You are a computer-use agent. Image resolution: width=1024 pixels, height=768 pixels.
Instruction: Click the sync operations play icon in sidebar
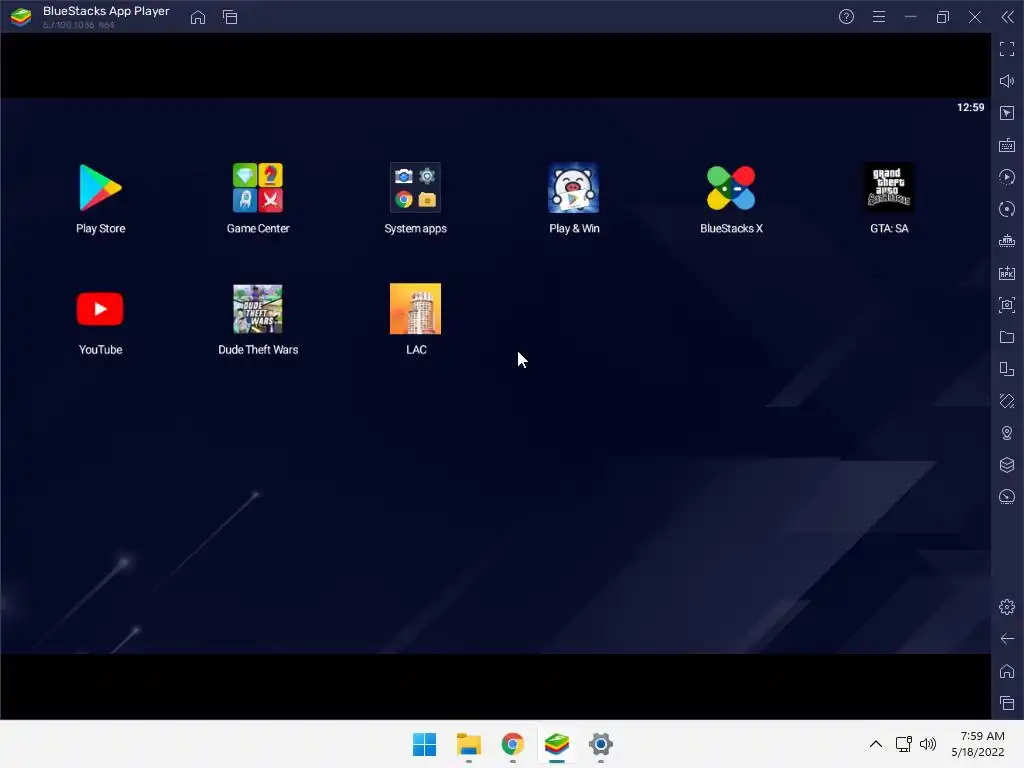[1007, 177]
